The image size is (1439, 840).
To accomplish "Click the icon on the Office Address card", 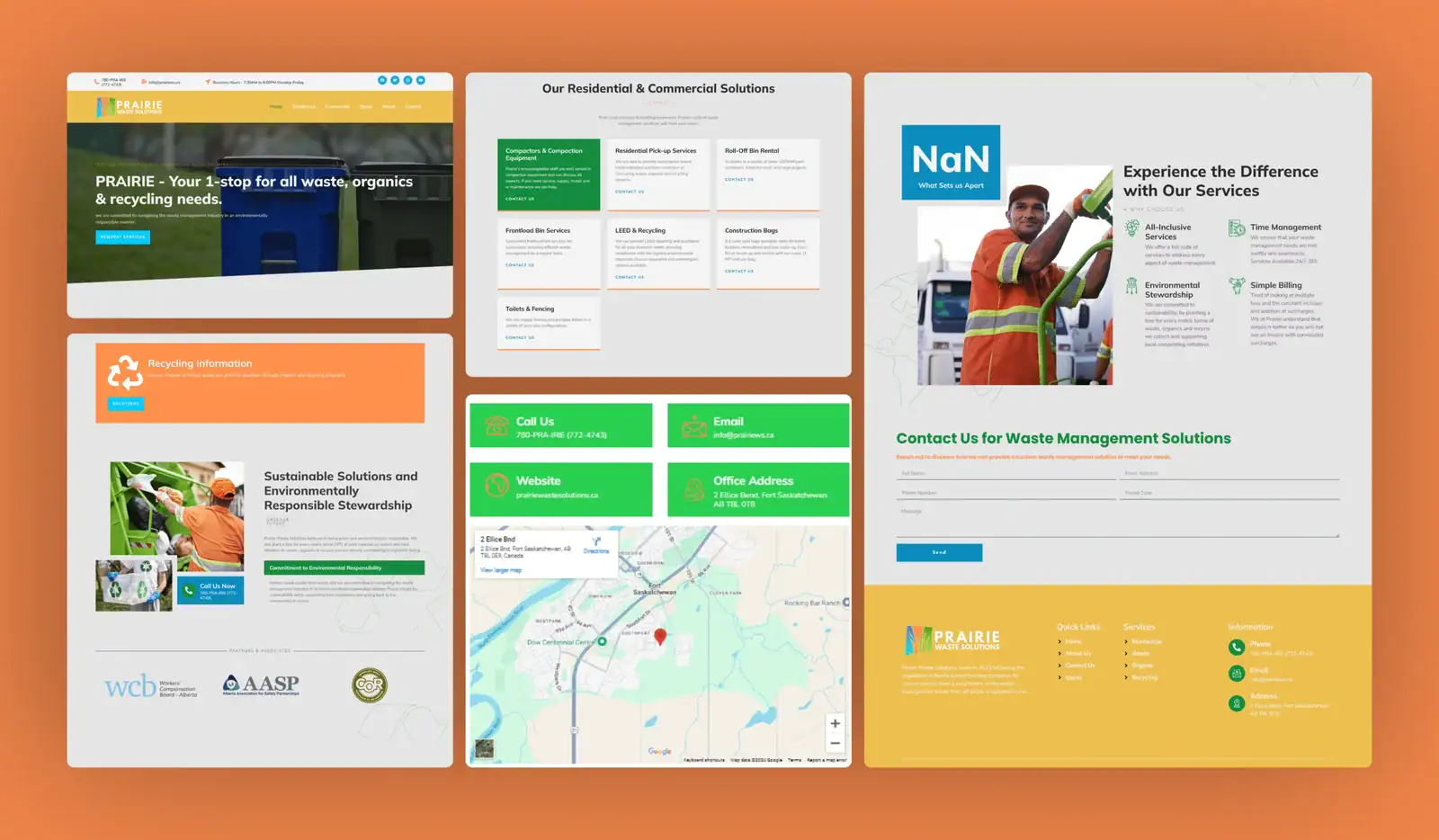I will click(693, 490).
